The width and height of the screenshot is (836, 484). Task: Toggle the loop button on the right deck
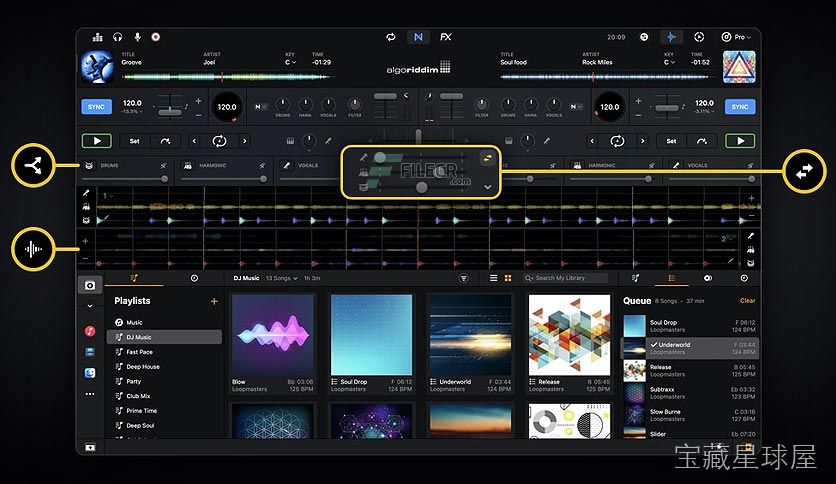617,141
